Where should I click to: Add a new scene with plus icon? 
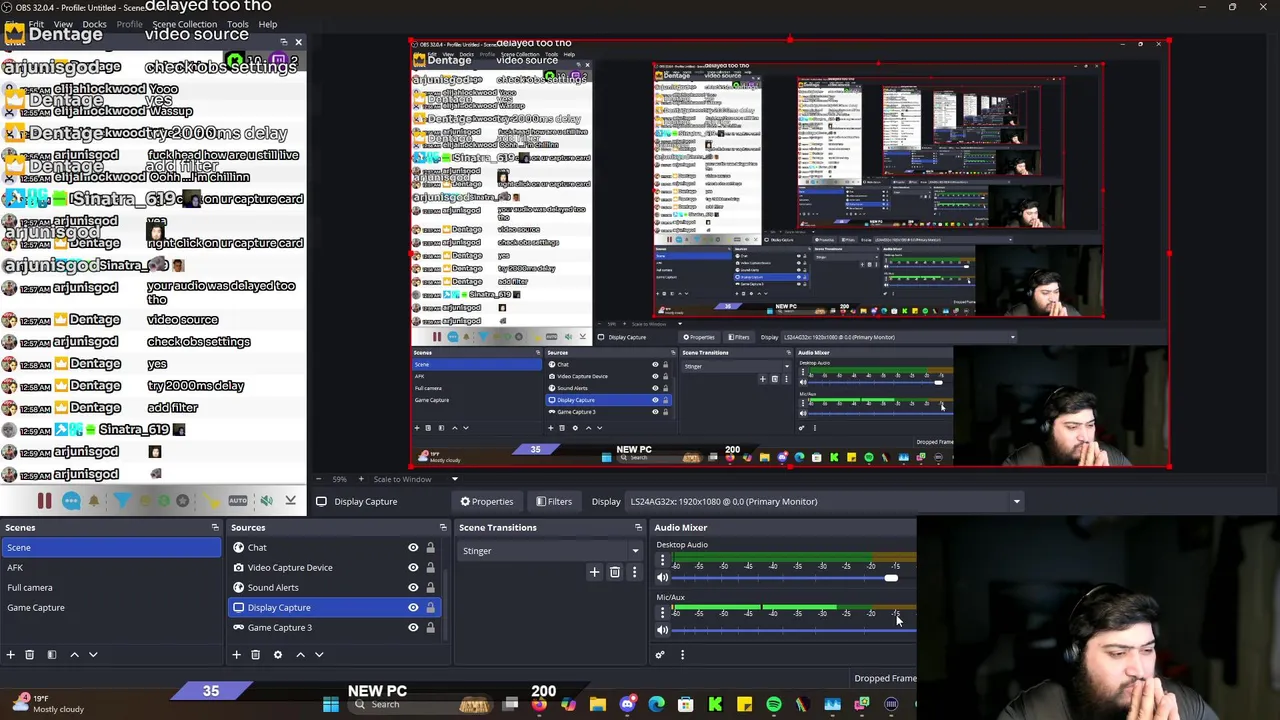10,655
